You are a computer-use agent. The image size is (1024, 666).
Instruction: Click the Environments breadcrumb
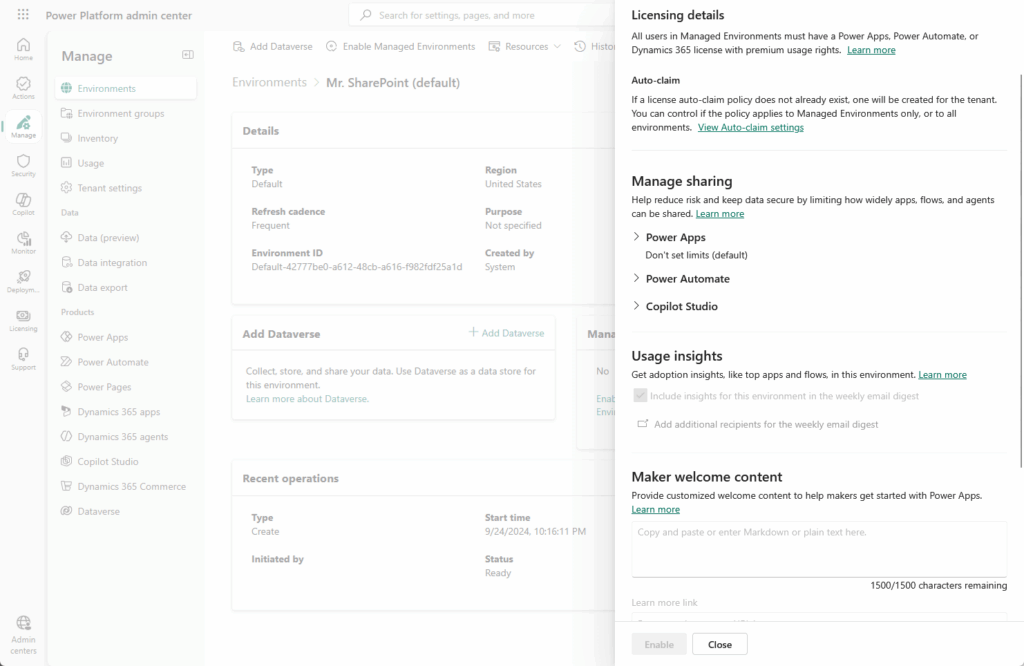tap(269, 82)
